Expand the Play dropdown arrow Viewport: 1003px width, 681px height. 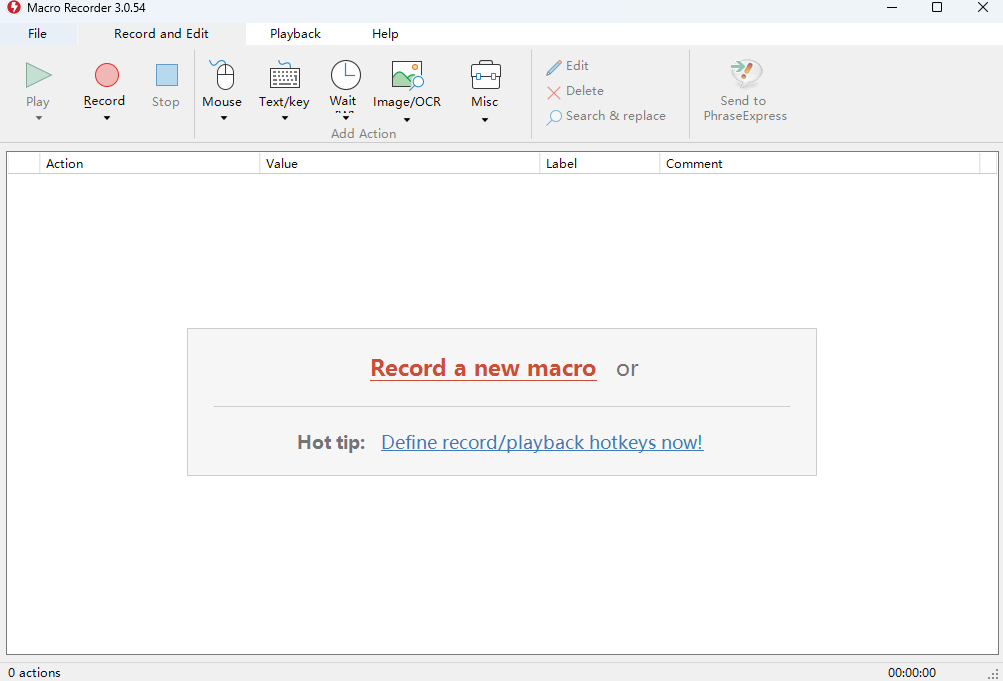[38, 118]
